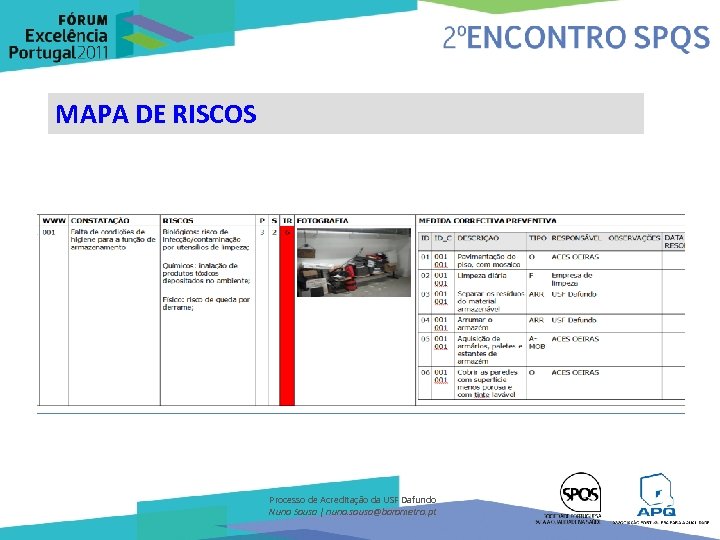Screen dimensions: 720x540
Task: Select the FOTOGRAFIA column header
Action: coord(322,221)
